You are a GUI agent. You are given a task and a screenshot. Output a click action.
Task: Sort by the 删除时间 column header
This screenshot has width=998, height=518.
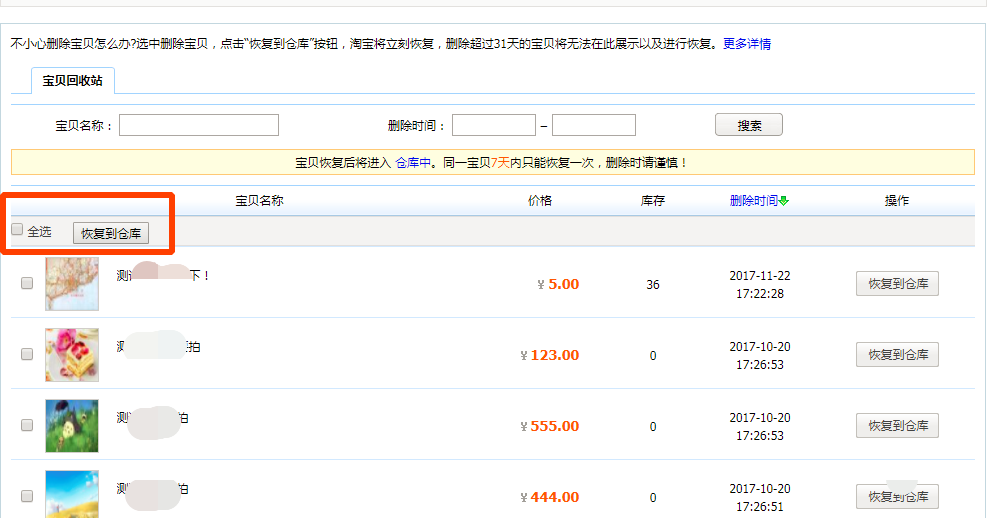coord(753,201)
